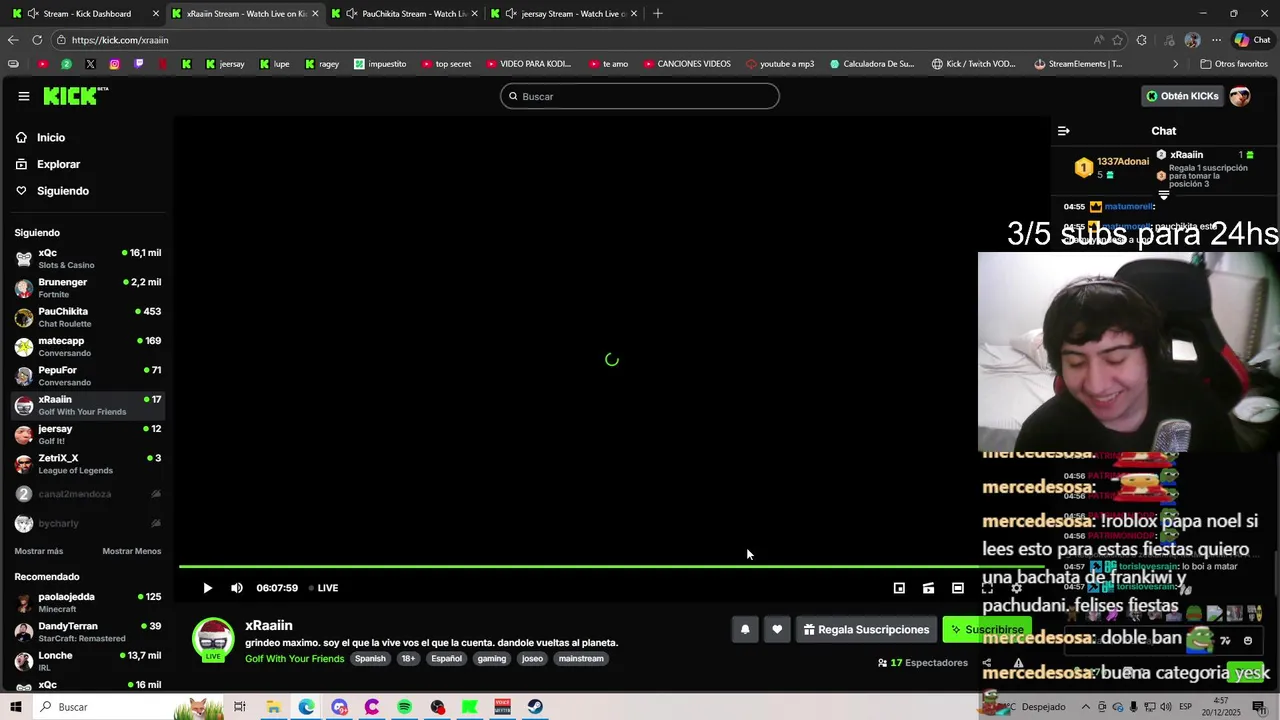Open the jeersay bookmark
The image size is (1280, 720).
pos(225,64)
